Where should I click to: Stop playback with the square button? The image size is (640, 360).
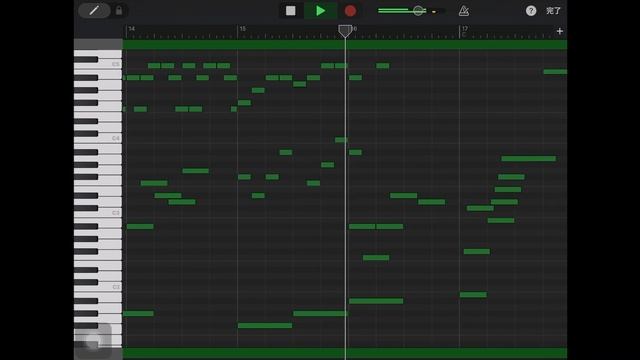tap(291, 11)
